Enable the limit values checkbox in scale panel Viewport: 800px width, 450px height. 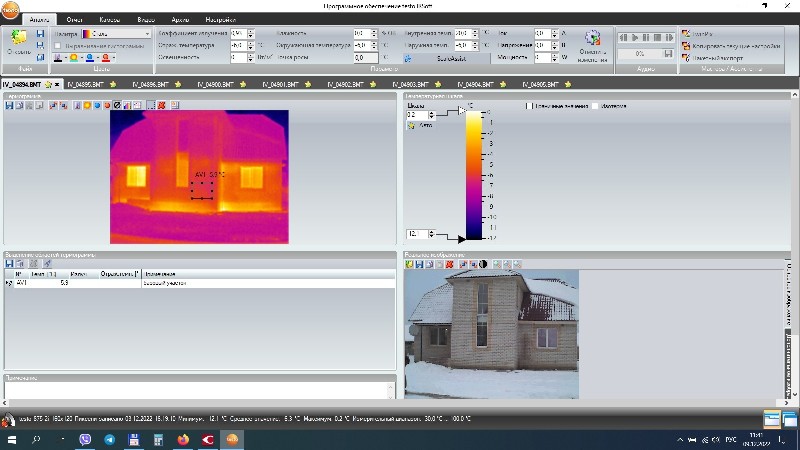pos(530,105)
